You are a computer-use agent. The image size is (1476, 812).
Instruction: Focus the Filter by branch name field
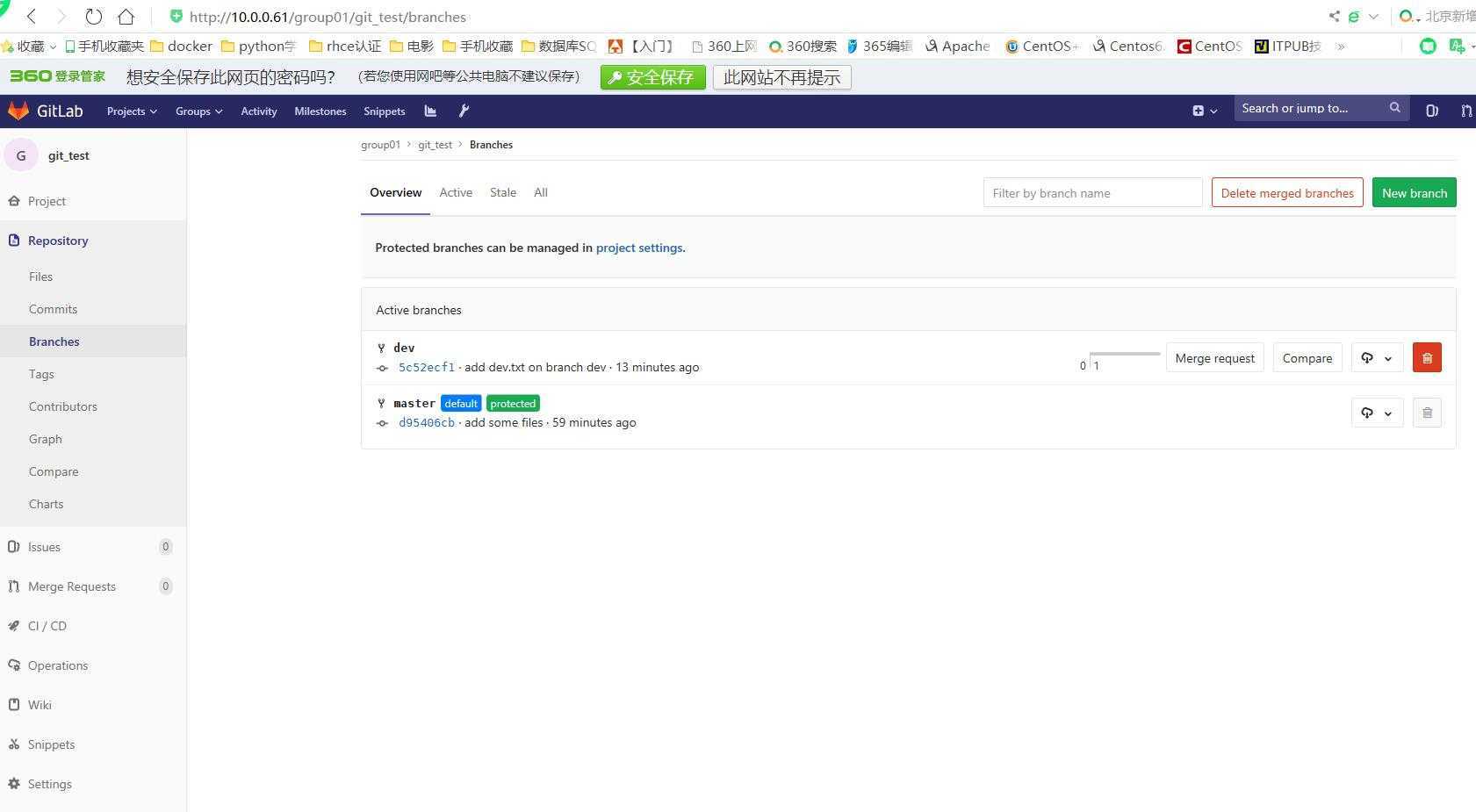pos(1092,193)
